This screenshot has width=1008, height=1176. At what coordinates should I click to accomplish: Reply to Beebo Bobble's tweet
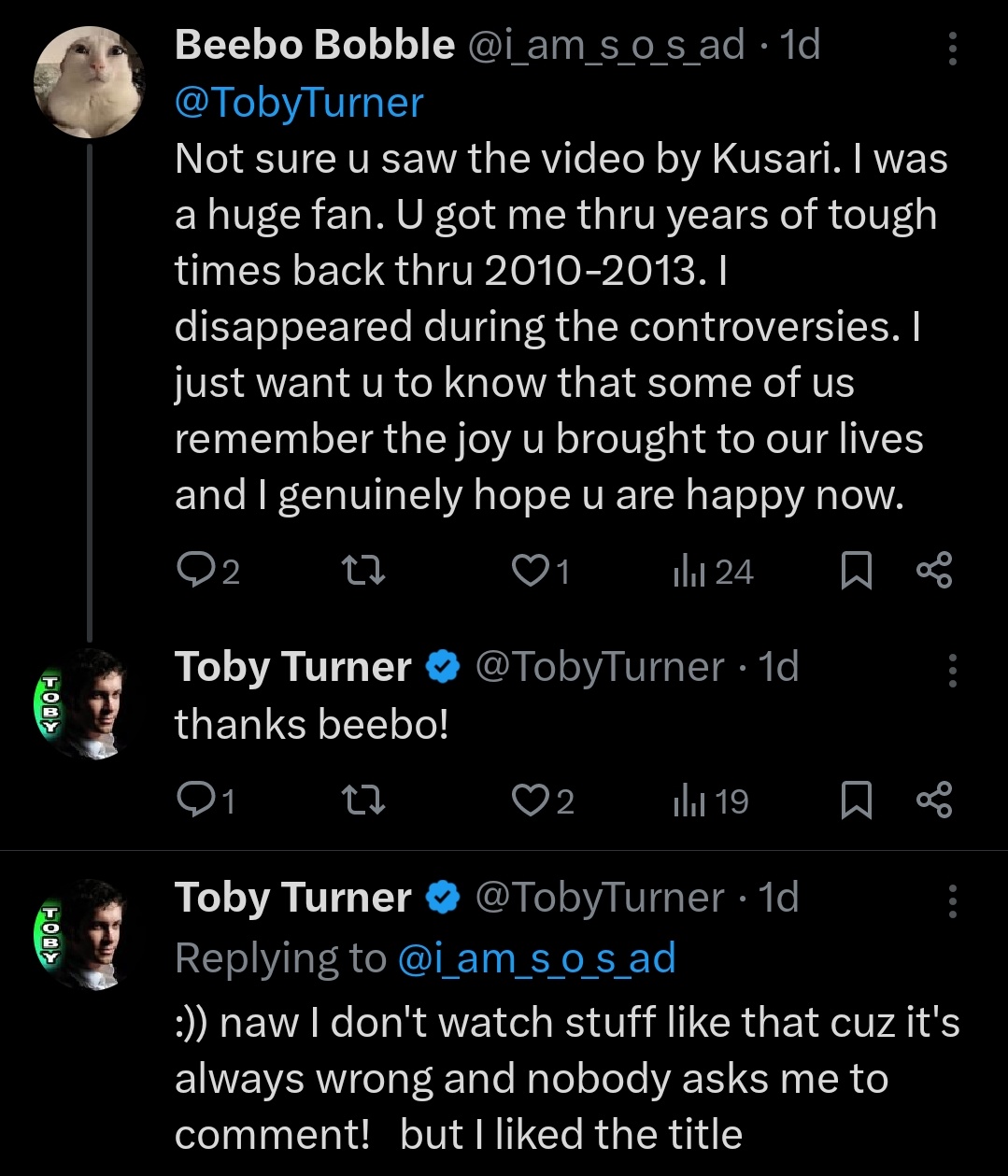[x=194, y=570]
